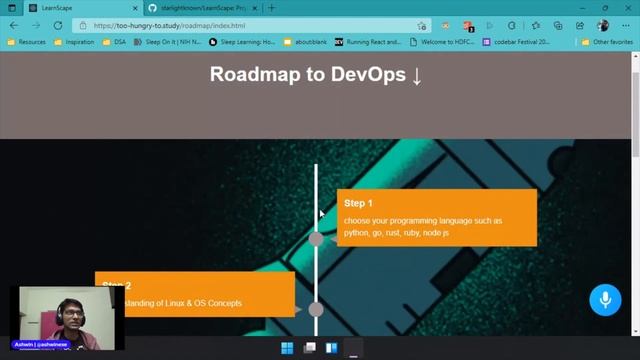
Task: Switch to the GitHub LearnScape repository tab
Action: 202,8
